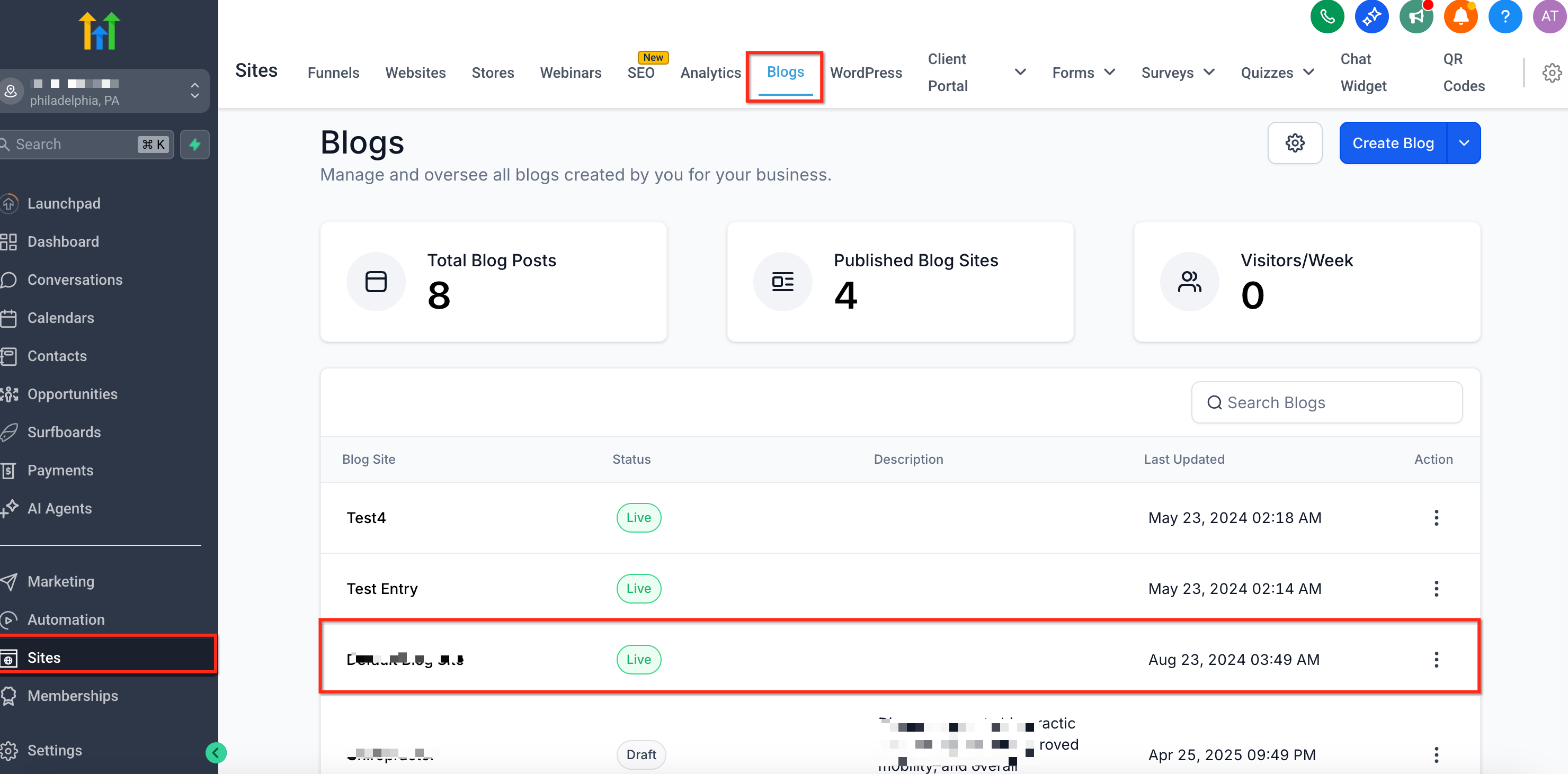Open action menu for Test4 blog
The height and width of the screenshot is (774, 1568).
(1436, 518)
